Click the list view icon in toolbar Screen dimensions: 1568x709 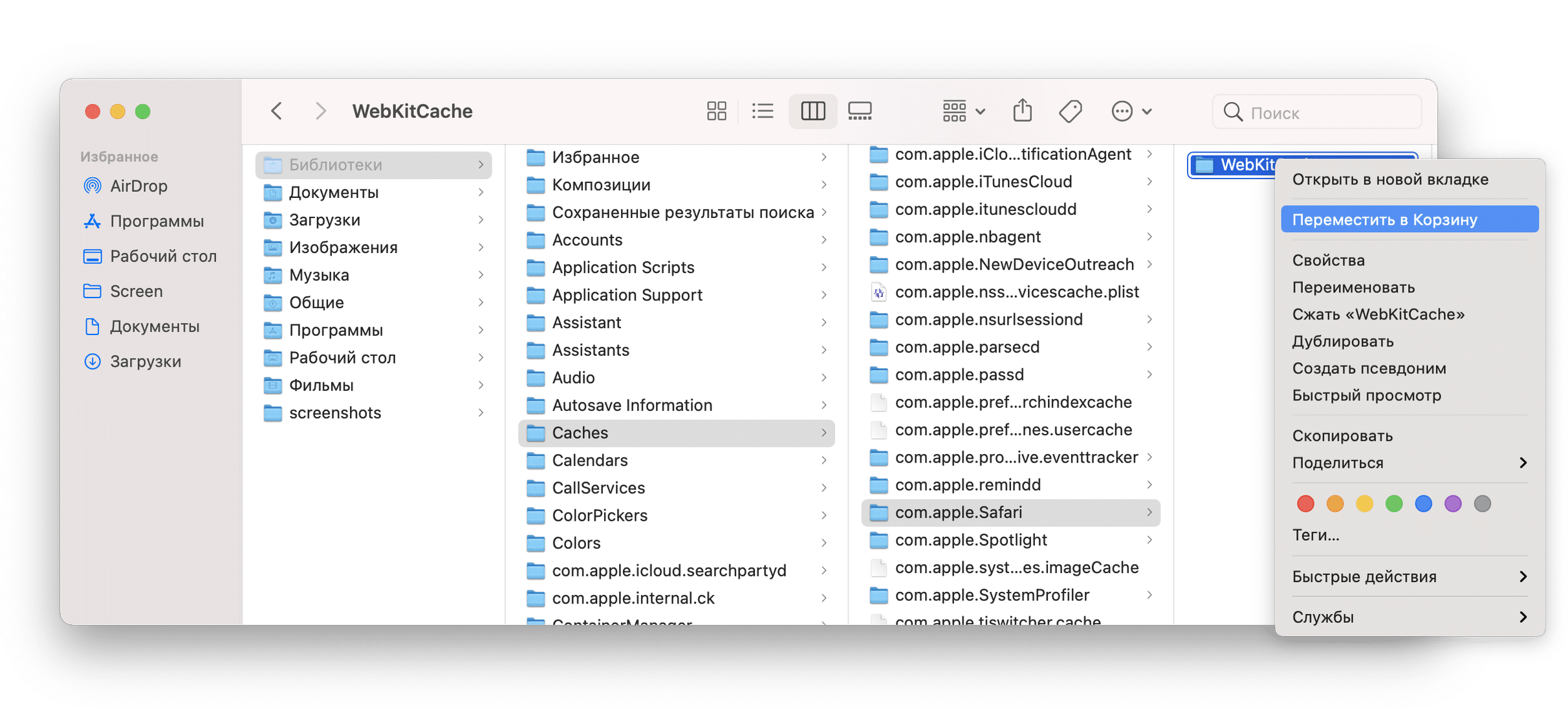point(763,110)
